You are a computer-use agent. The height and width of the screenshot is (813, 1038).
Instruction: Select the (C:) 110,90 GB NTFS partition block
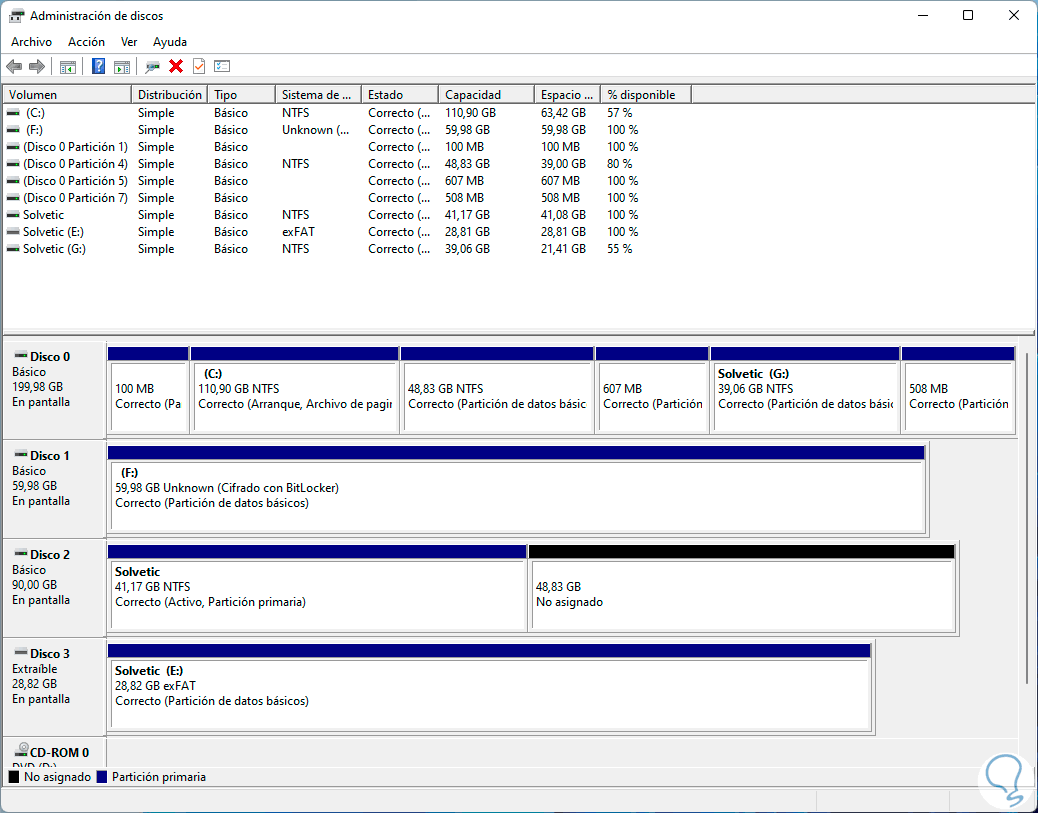[295, 391]
